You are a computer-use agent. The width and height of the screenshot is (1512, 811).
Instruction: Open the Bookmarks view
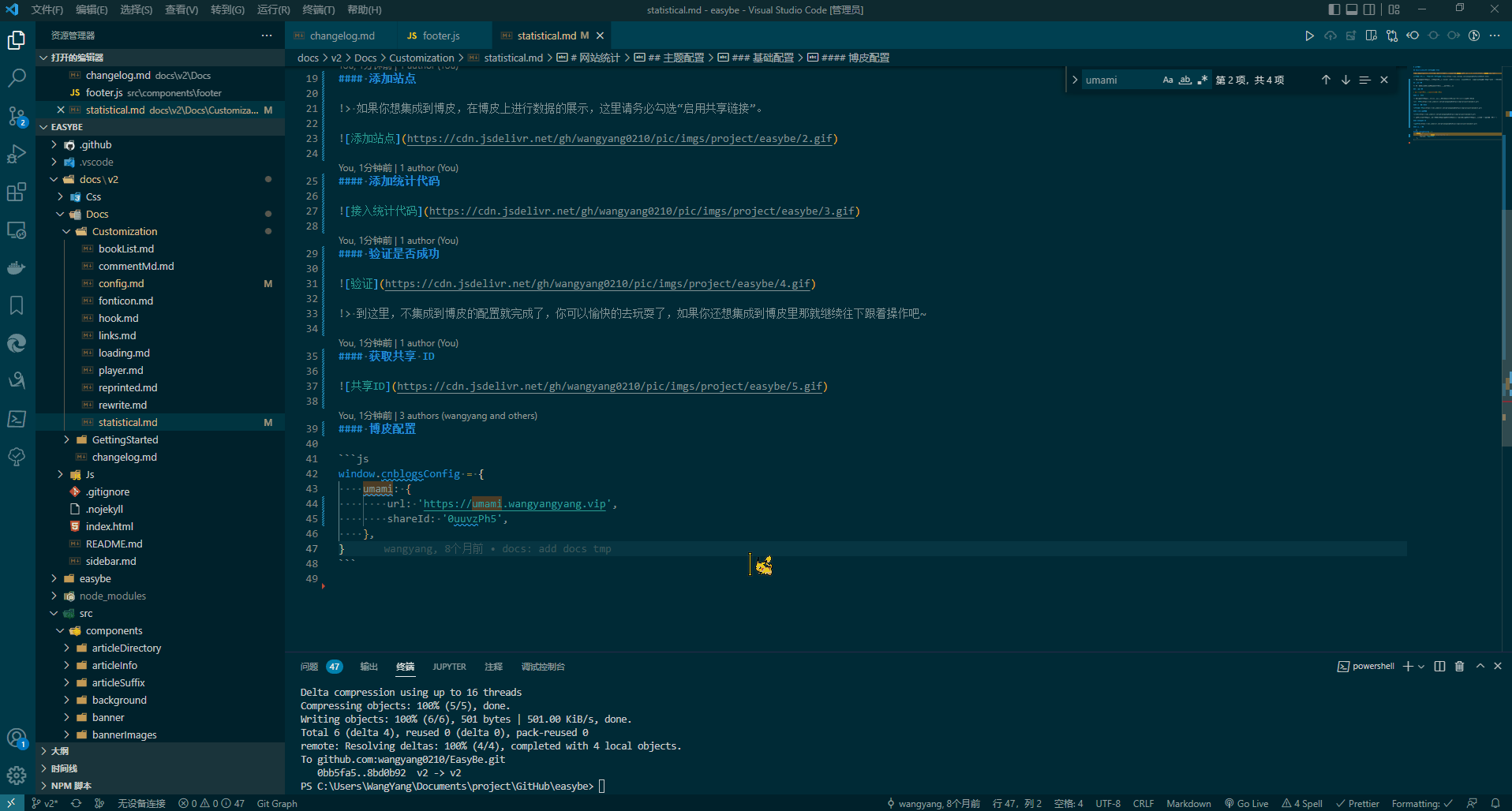pyautogui.click(x=17, y=305)
